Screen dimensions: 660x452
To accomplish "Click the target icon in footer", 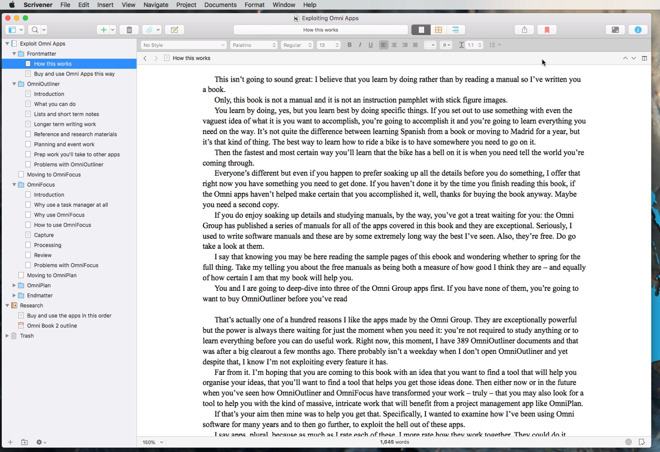I will point(628,442).
